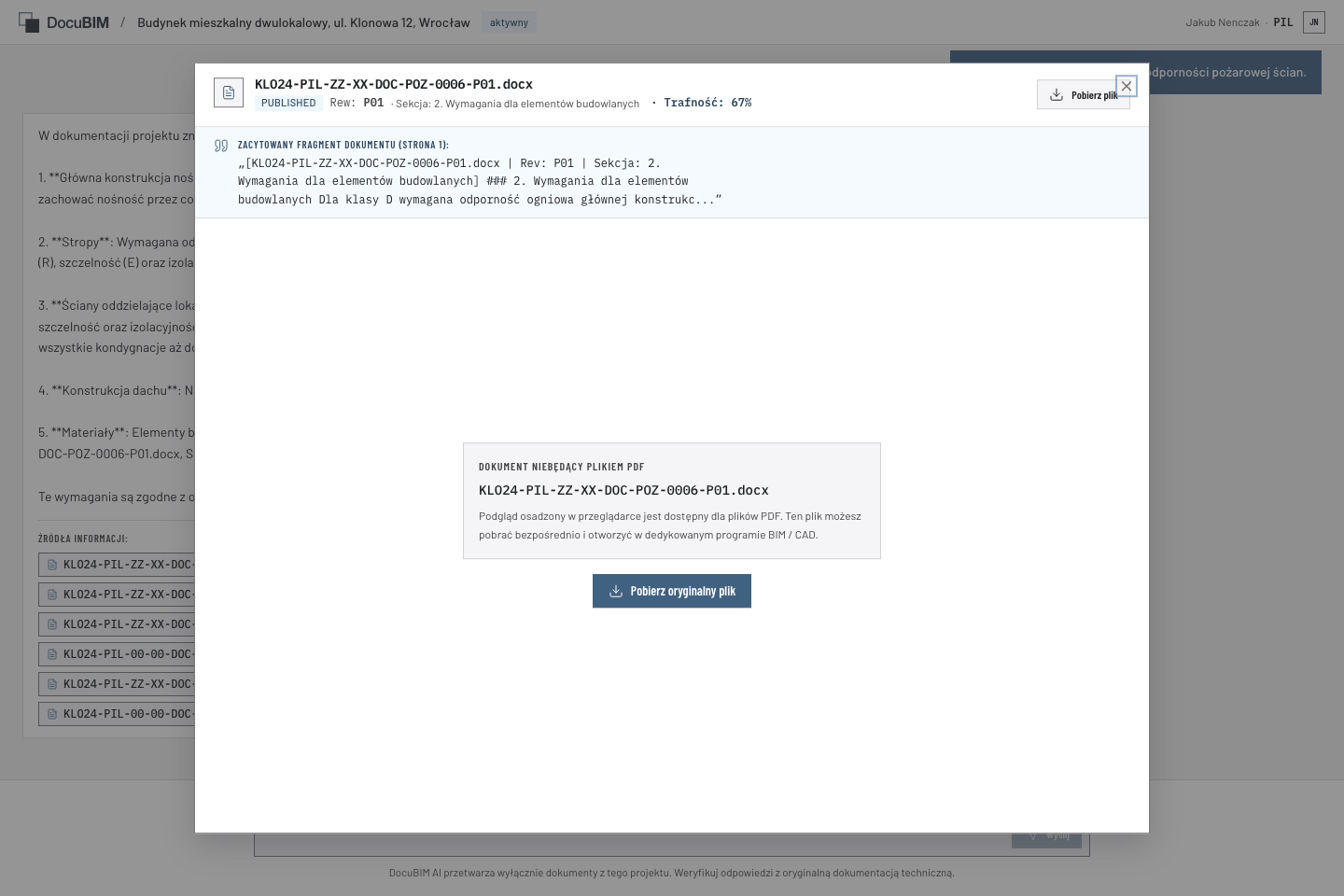
Task: Click the document file icon in the dialog header
Action: tap(229, 92)
